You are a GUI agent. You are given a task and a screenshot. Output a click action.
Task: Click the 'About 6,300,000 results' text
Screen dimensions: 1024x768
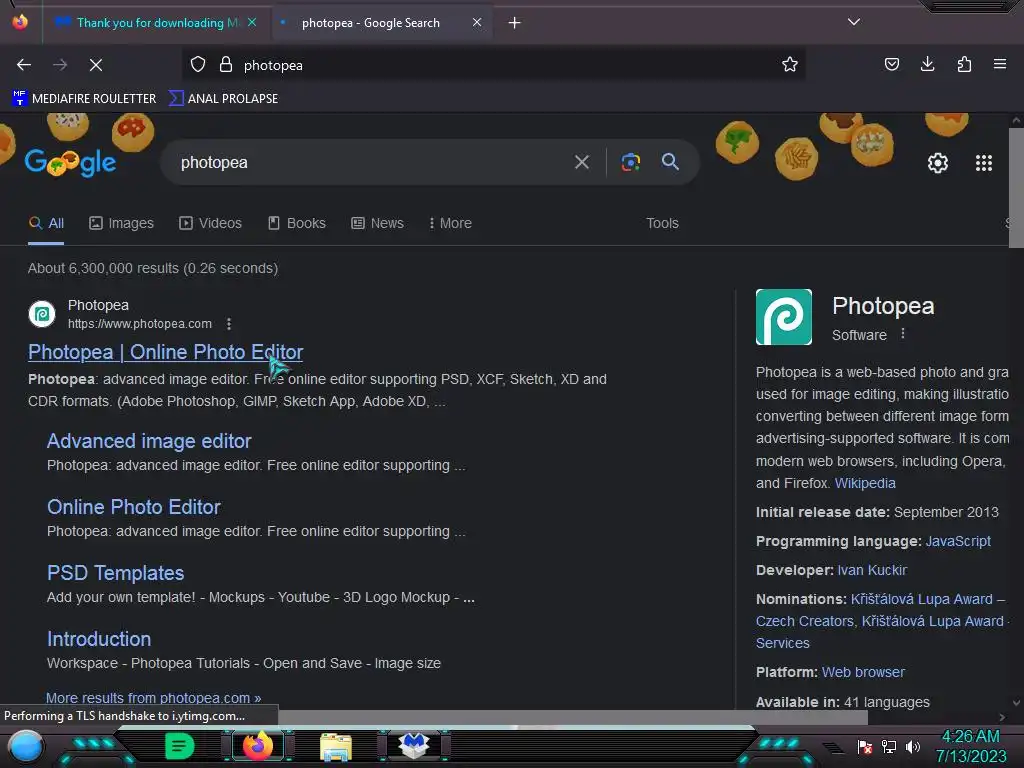[153, 268]
